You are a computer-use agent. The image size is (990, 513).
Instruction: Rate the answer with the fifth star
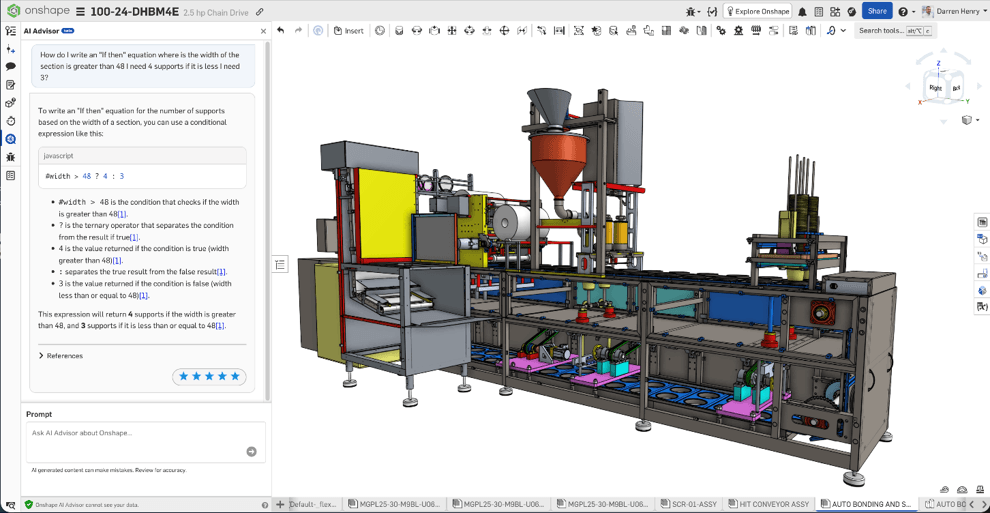pyautogui.click(x=235, y=376)
